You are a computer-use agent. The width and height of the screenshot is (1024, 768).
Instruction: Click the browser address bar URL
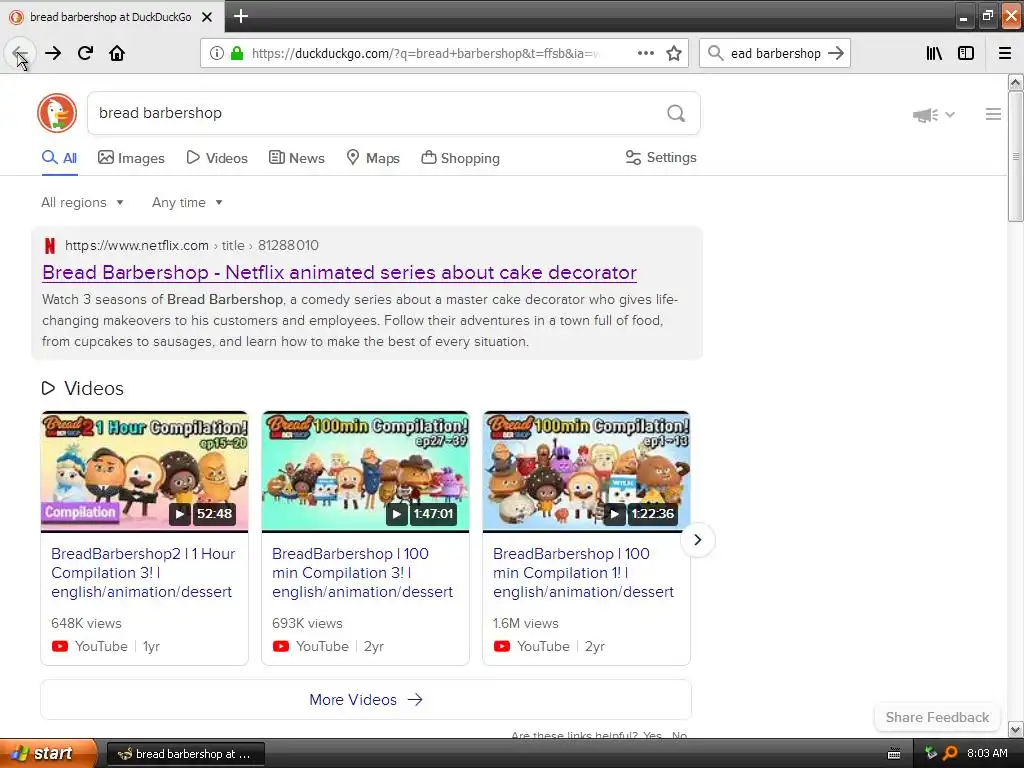coord(426,54)
